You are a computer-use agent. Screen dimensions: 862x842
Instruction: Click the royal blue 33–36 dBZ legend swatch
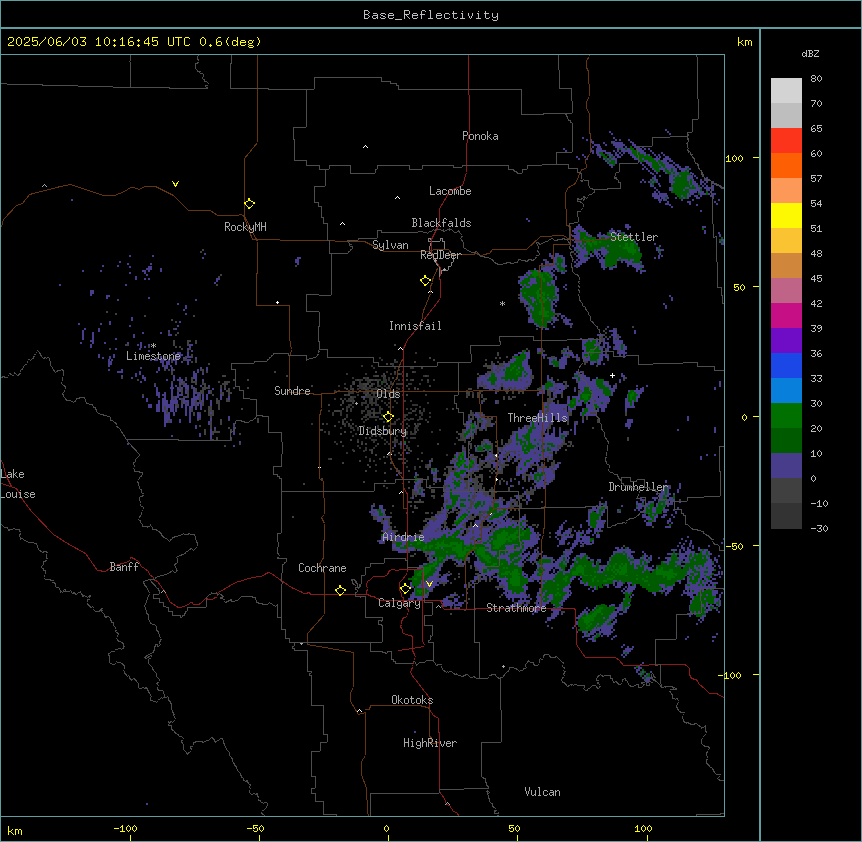click(786, 365)
